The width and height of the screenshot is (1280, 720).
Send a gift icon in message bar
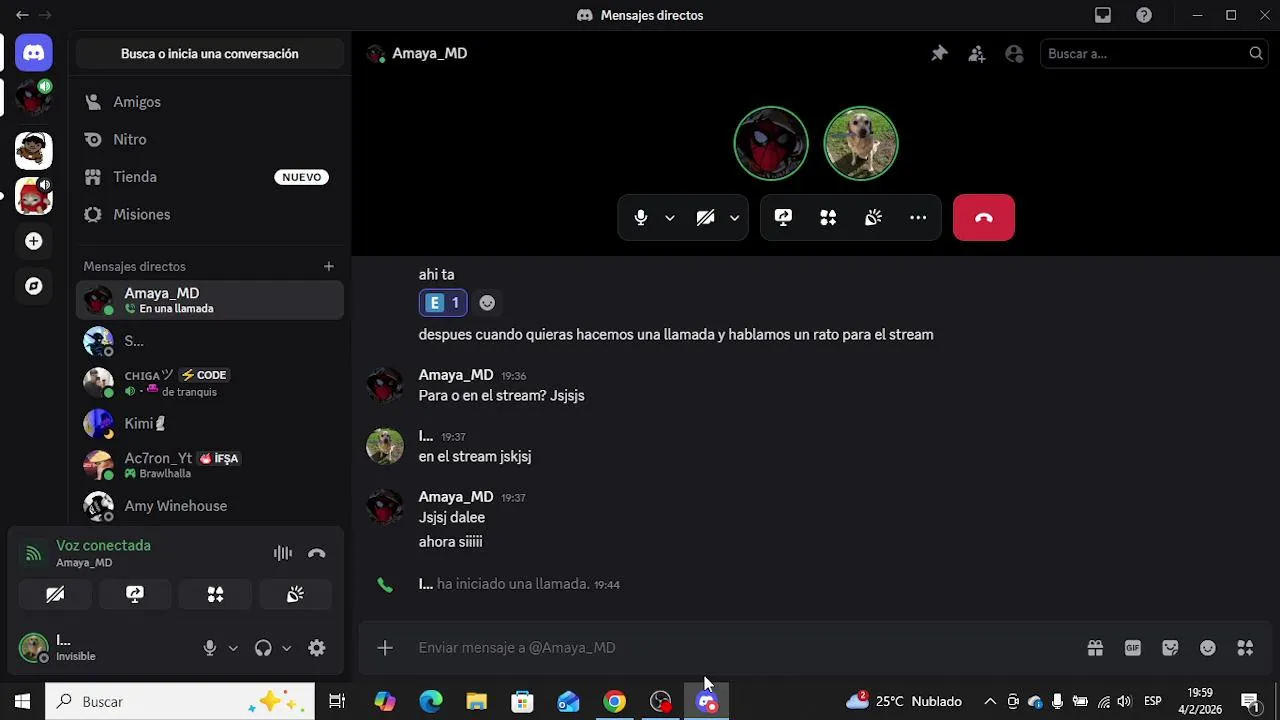click(1095, 648)
